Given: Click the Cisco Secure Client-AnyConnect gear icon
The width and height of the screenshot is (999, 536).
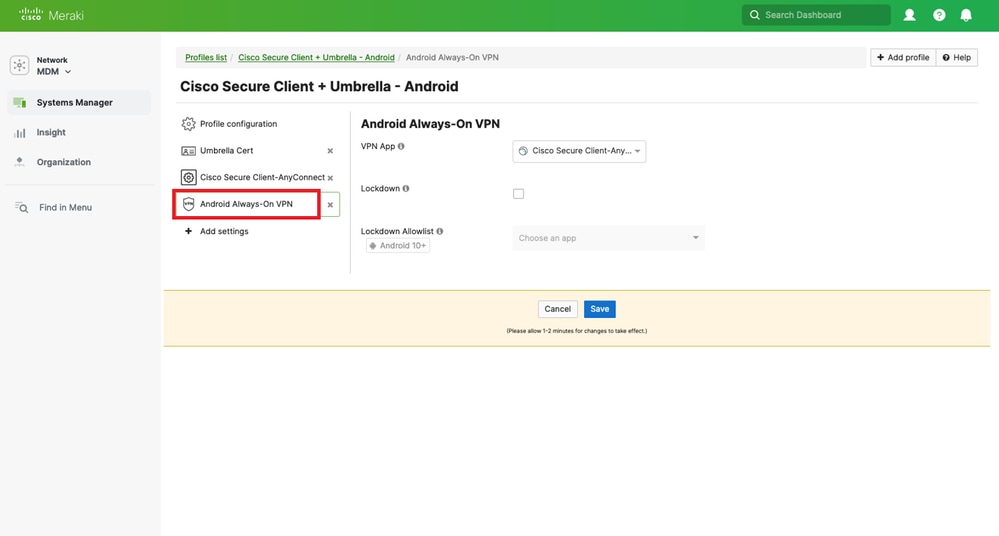Looking at the screenshot, I should (x=189, y=177).
